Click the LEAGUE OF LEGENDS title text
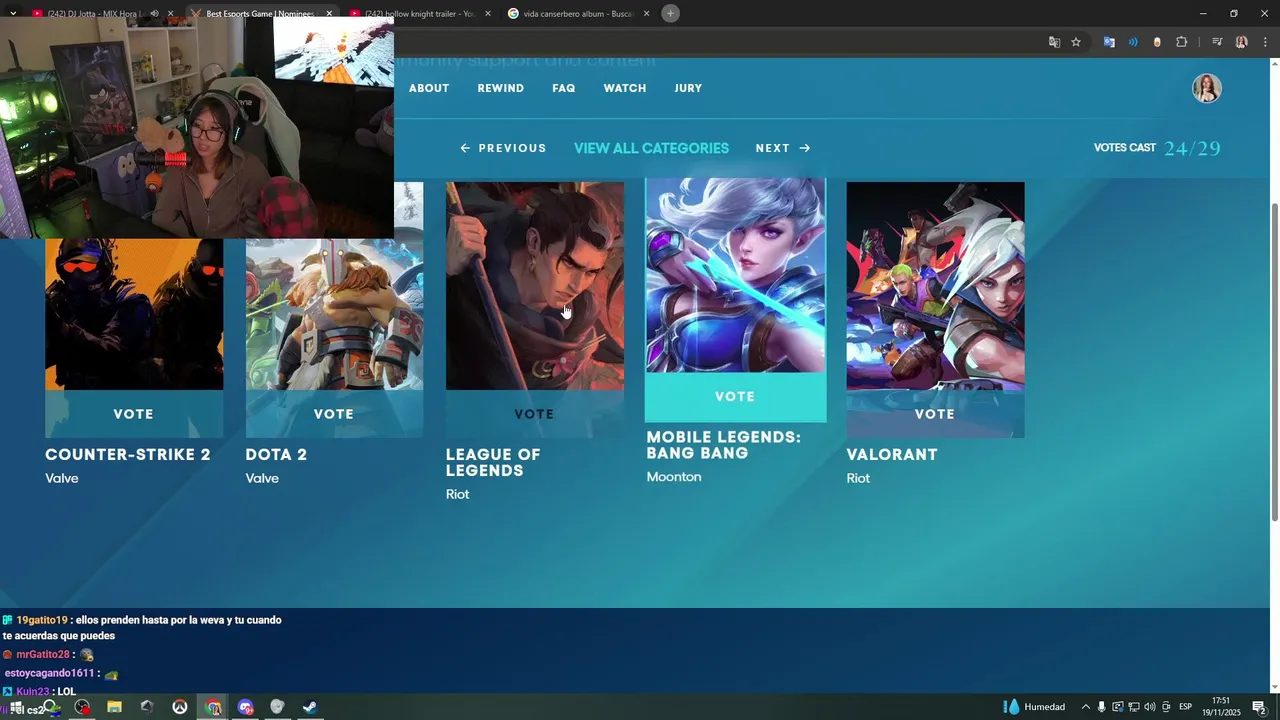Screen dimensions: 1280x720 [493, 462]
